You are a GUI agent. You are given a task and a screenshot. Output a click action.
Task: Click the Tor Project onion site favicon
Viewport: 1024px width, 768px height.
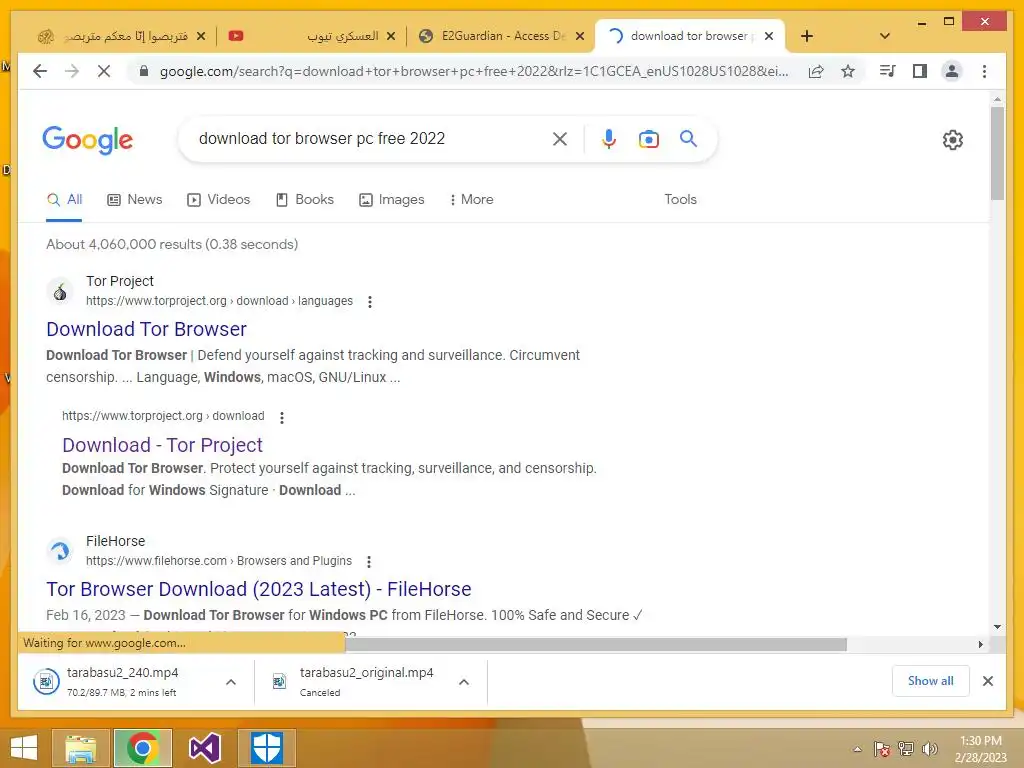(60, 291)
